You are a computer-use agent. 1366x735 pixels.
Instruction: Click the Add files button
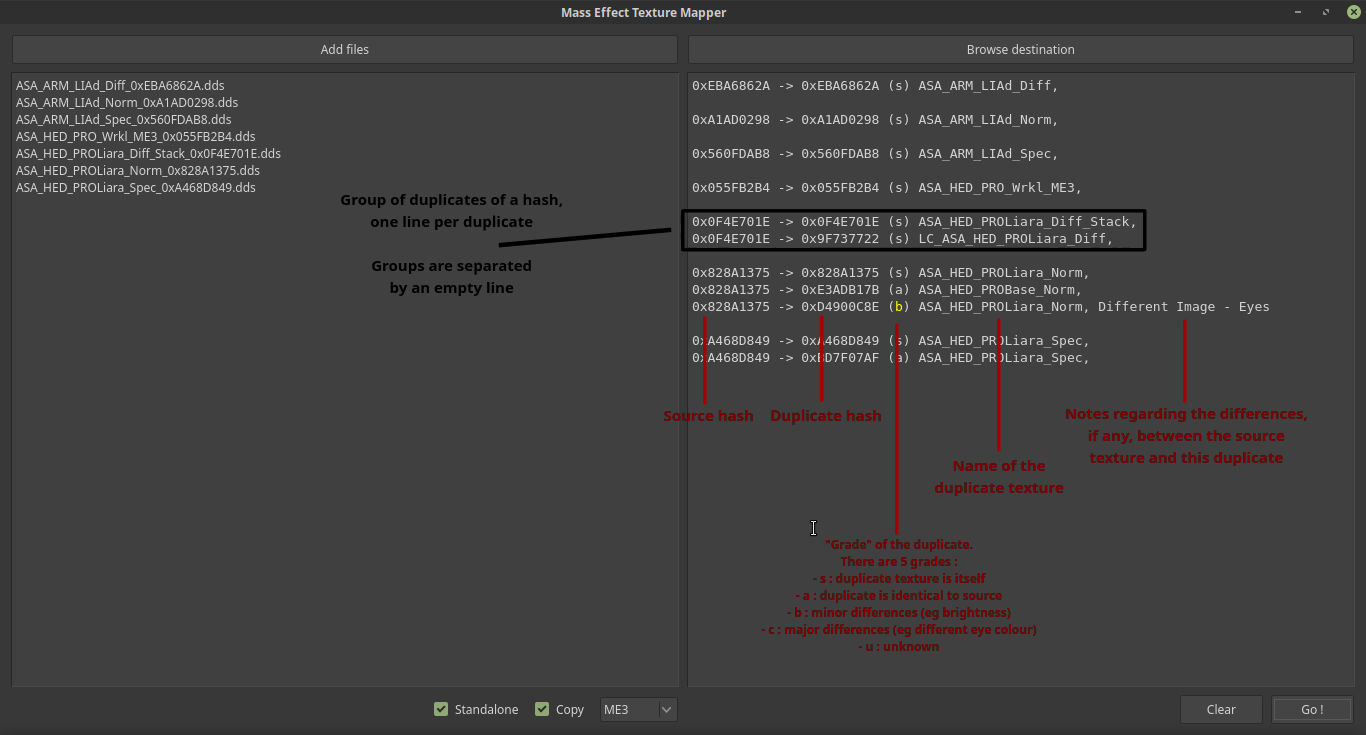click(345, 49)
